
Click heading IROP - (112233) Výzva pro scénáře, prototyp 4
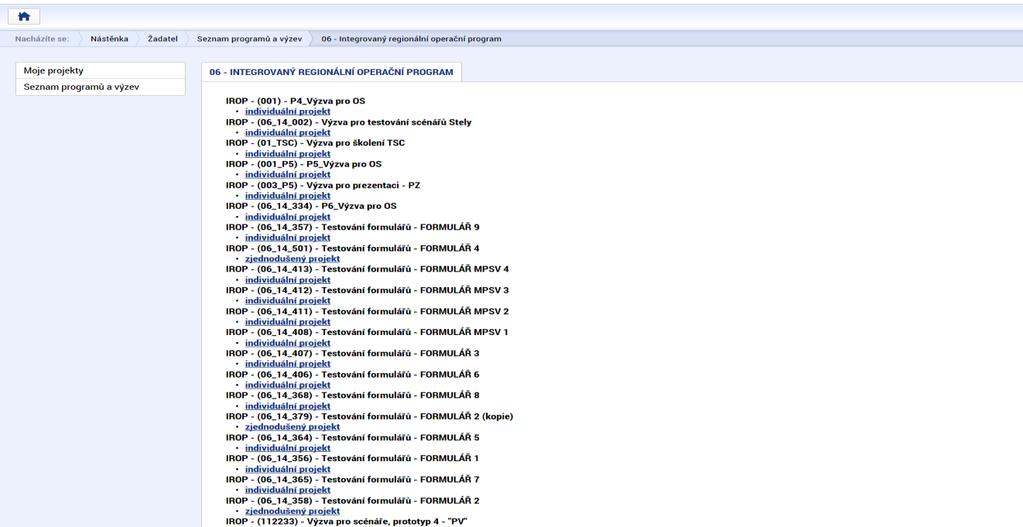tap(347, 522)
